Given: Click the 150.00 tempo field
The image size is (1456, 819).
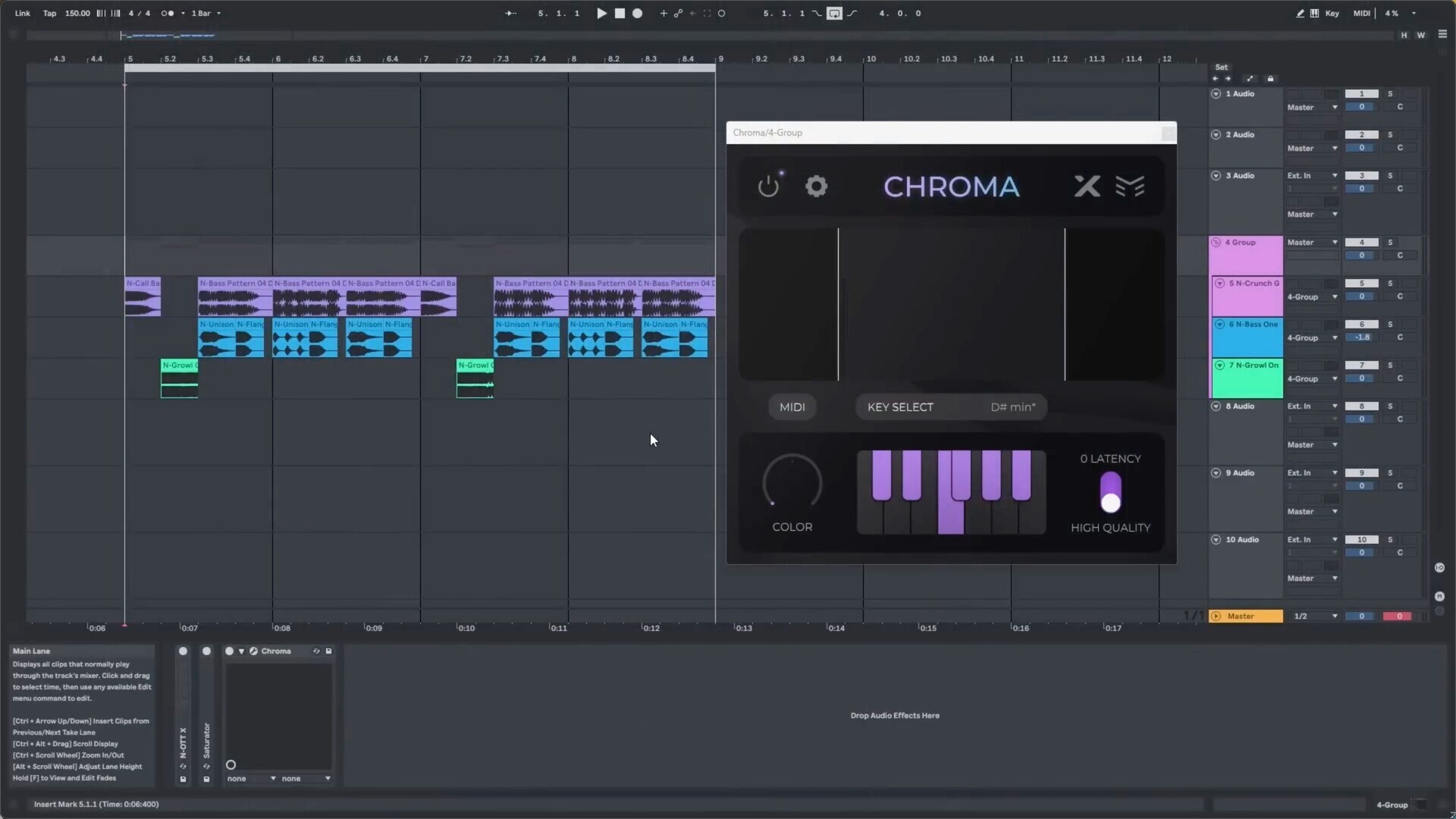Looking at the screenshot, I should pos(77,13).
